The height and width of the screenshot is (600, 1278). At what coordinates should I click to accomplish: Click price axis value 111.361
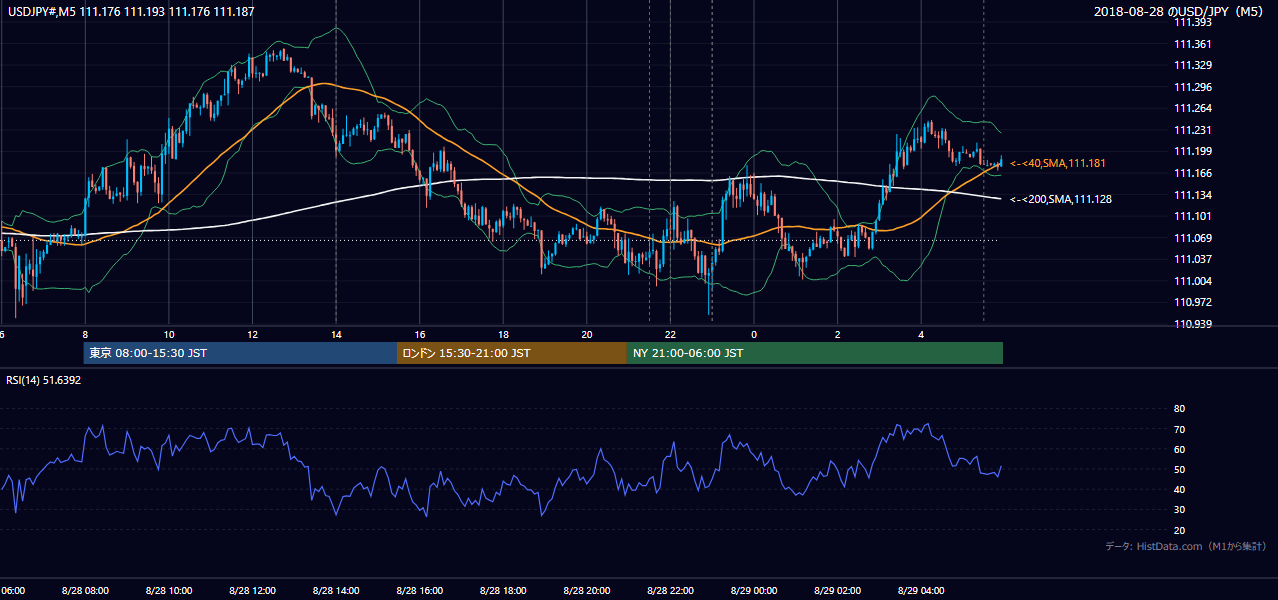pyautogui.click(x=1192, y=44)
